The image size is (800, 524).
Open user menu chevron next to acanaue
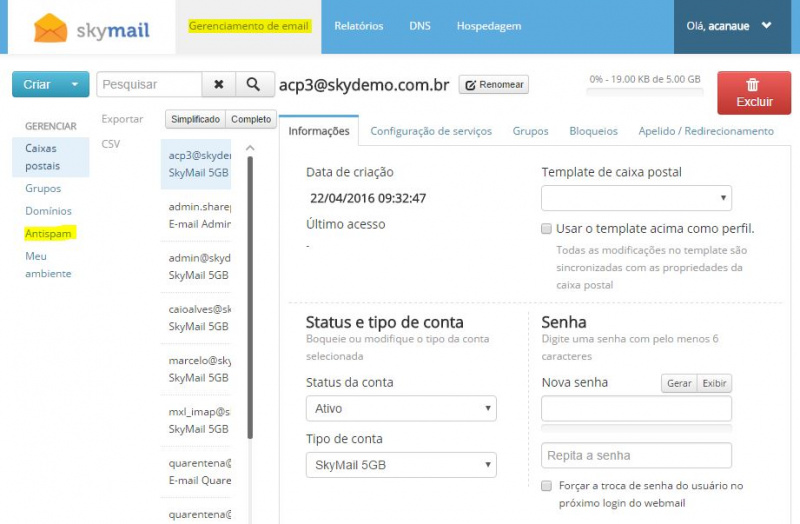(766, 25)
